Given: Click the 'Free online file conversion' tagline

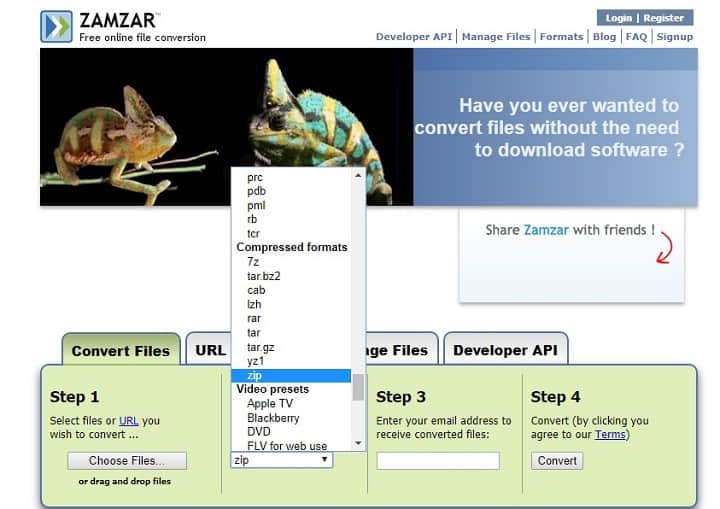Looking at the screenshot, I should click(x=142, y=37).
